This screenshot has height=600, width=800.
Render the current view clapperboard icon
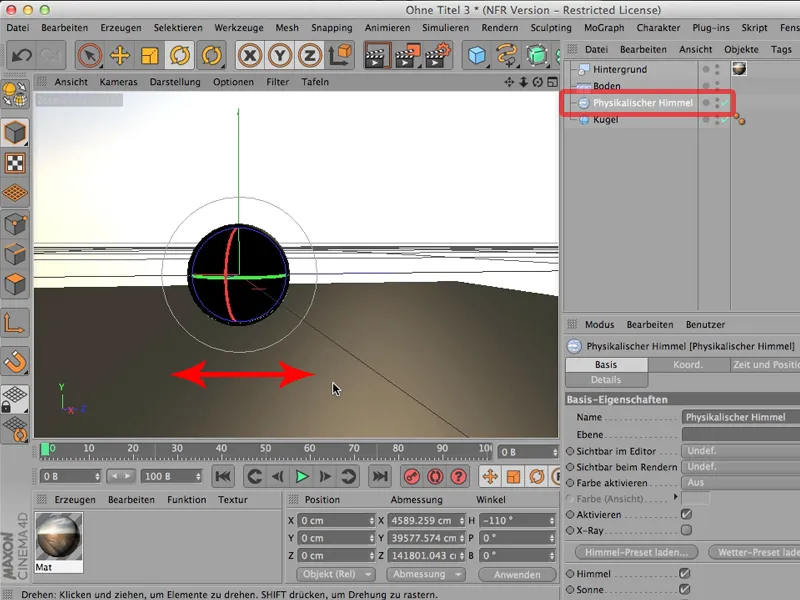pos(377,55)
